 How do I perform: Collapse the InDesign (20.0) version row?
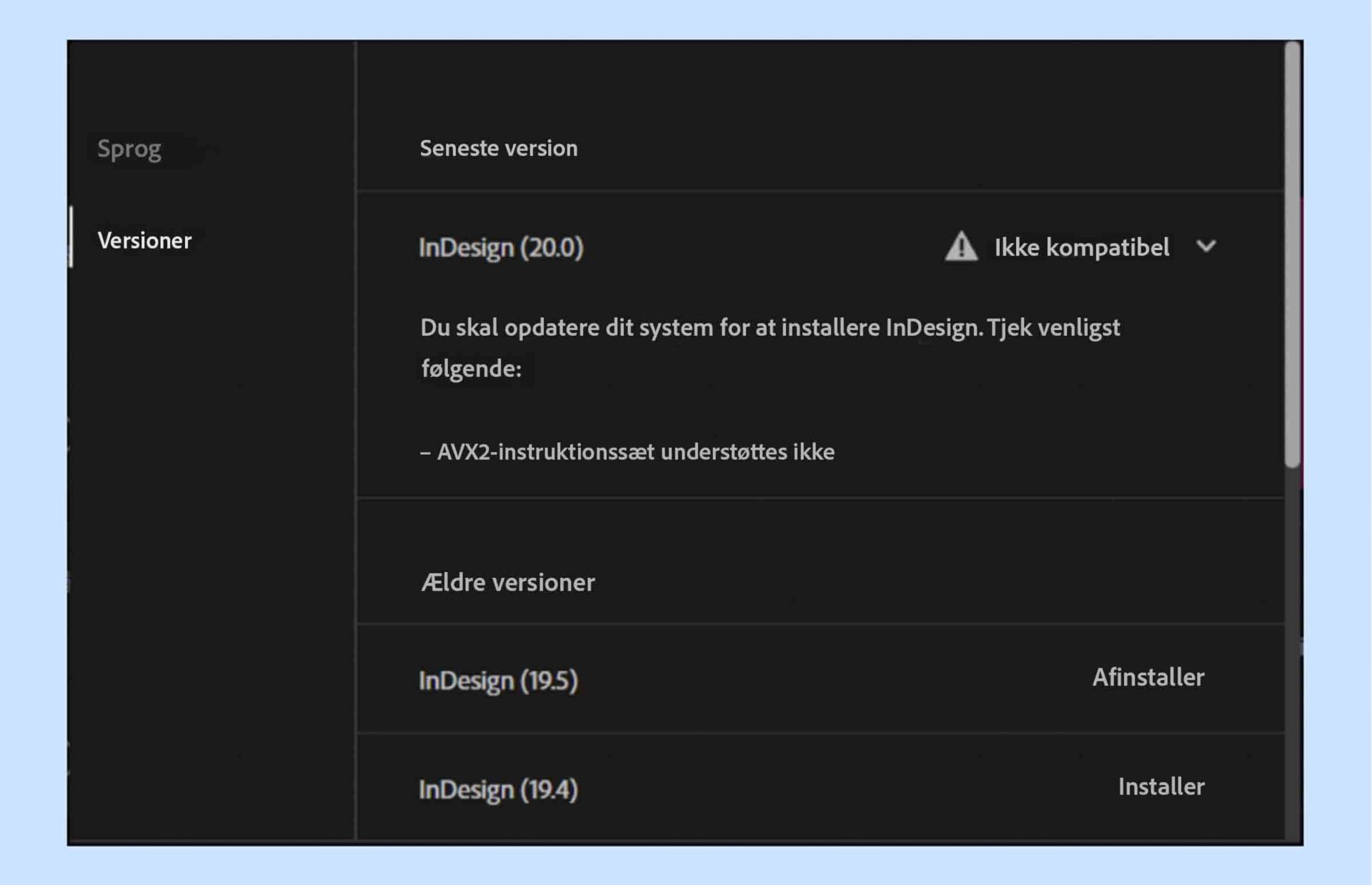[x=500, y=248]
